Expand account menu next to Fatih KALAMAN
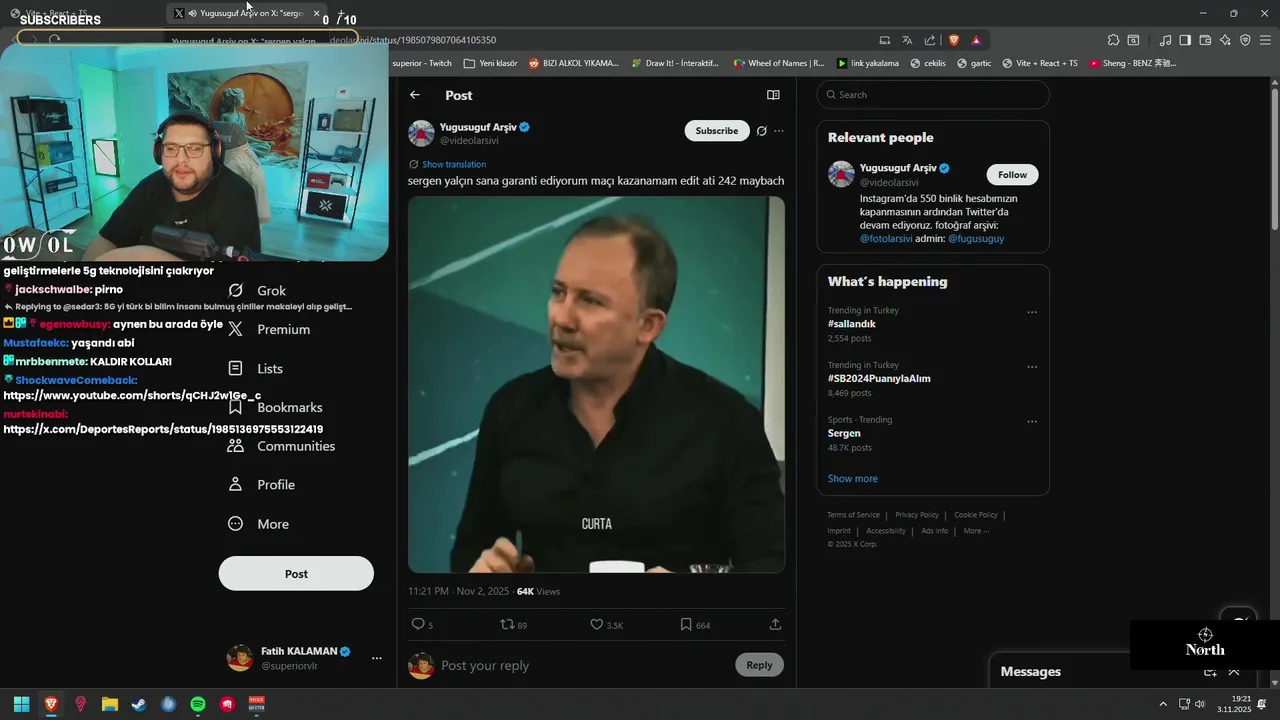This screenshot has width=1280, height=720. coord(376,658)
